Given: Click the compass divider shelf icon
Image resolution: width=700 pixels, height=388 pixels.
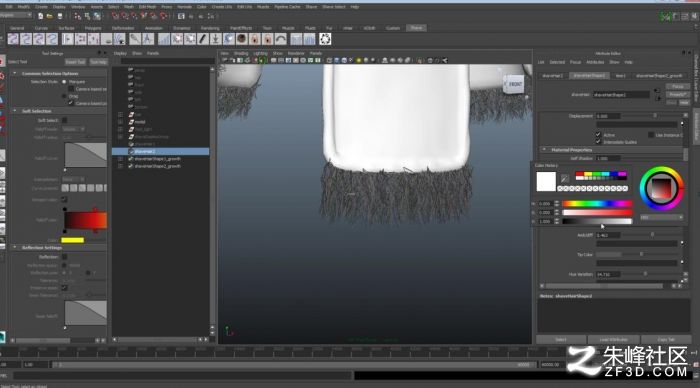Looking at the screenshot, I should pos(148,39).
